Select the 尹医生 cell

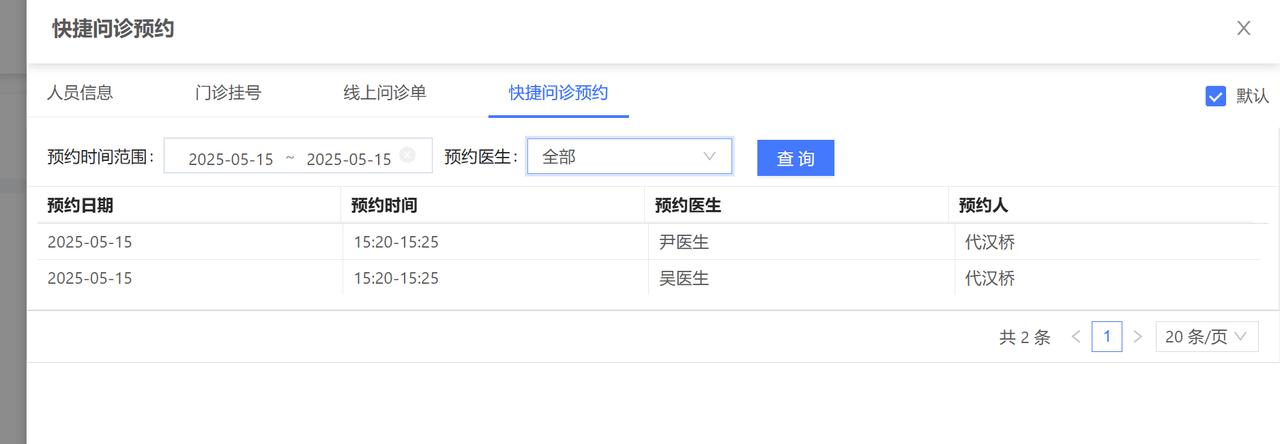[x=685, y=242]
